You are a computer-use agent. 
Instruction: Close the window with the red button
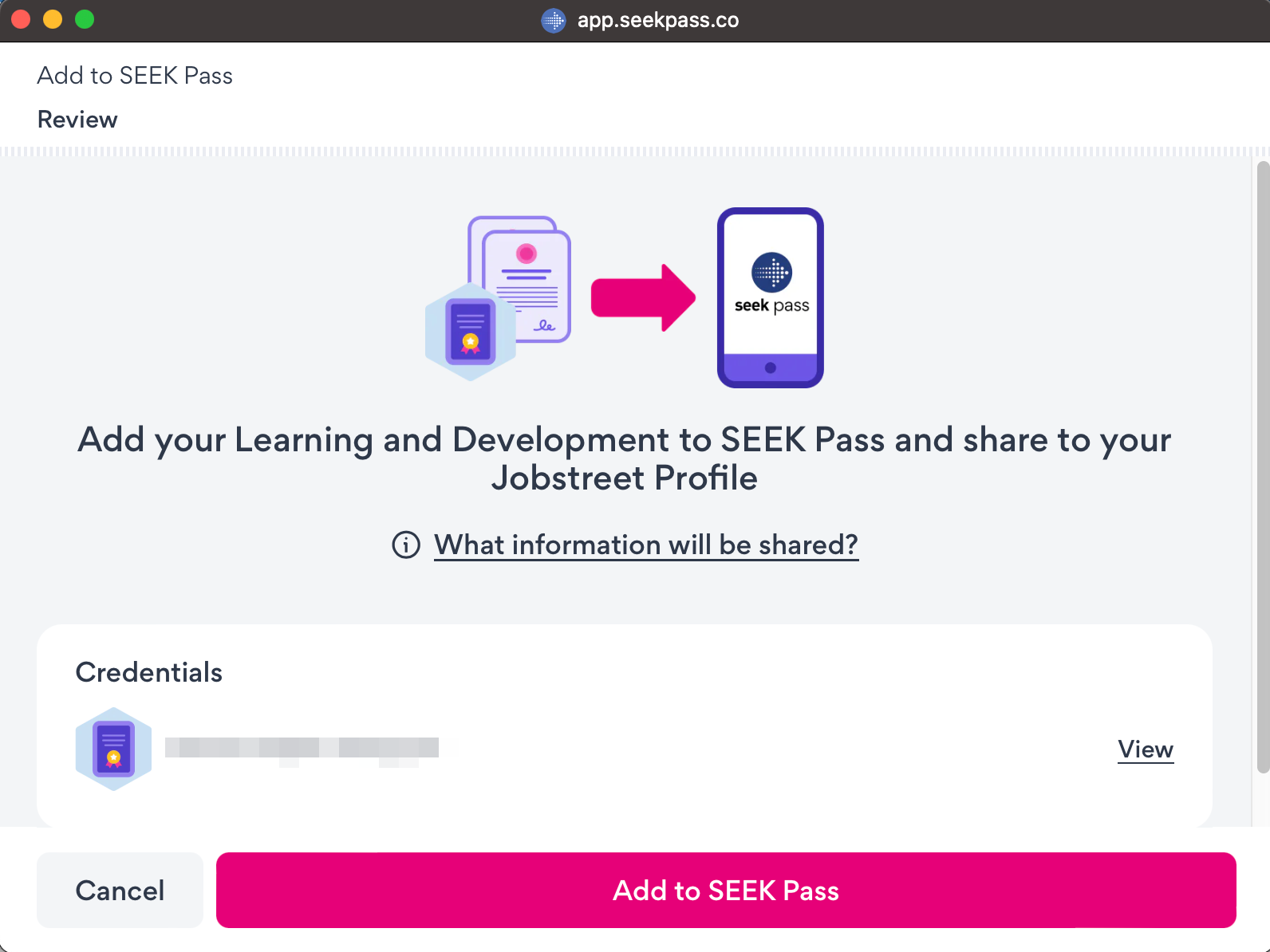coord(21,19)
